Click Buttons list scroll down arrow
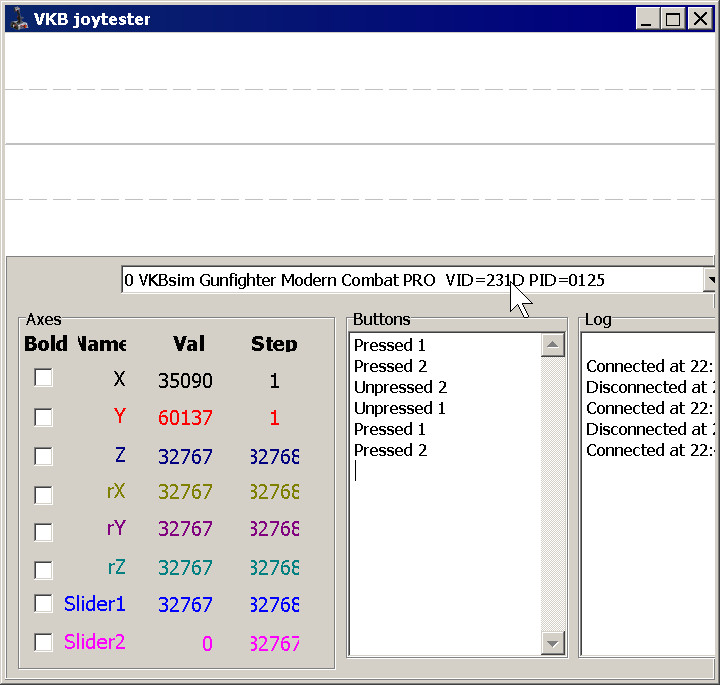 tap(553, 643)
